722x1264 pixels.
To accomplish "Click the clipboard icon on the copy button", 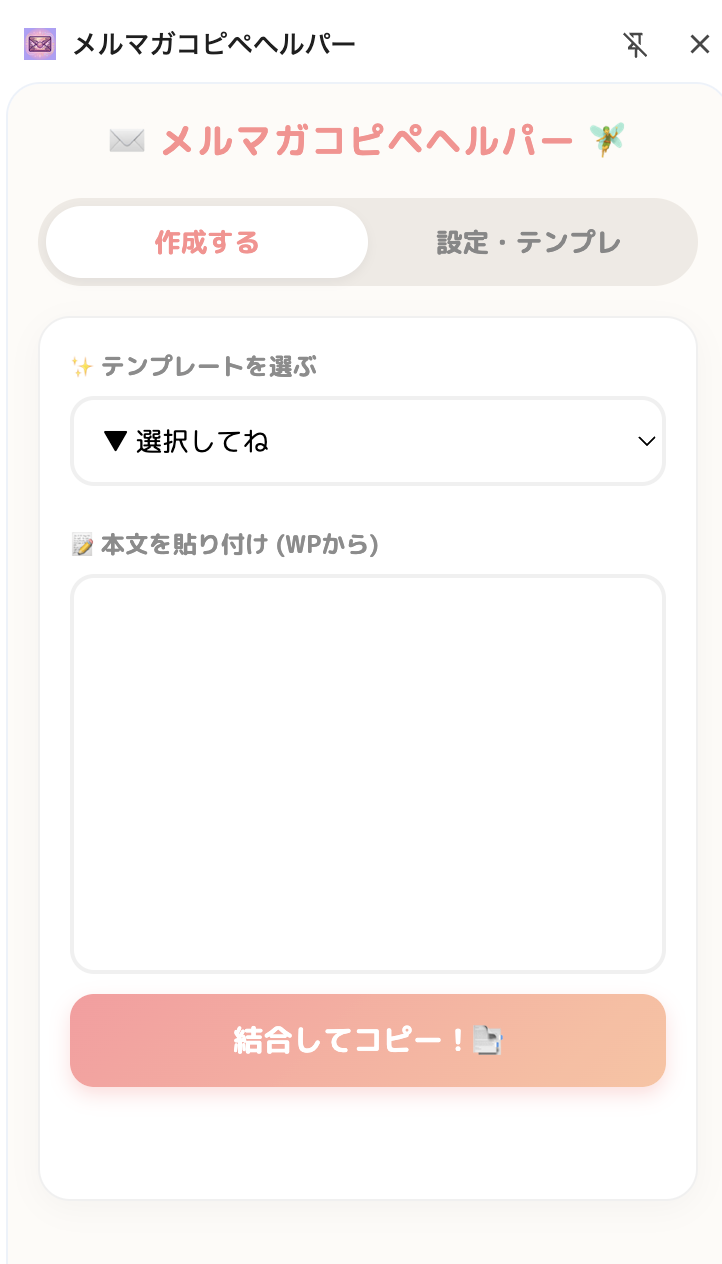I will point(487,1041).
